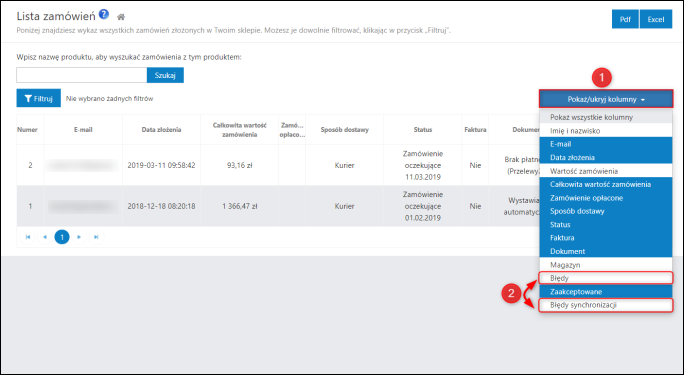Sort by Status table column header

pos(423,130)
